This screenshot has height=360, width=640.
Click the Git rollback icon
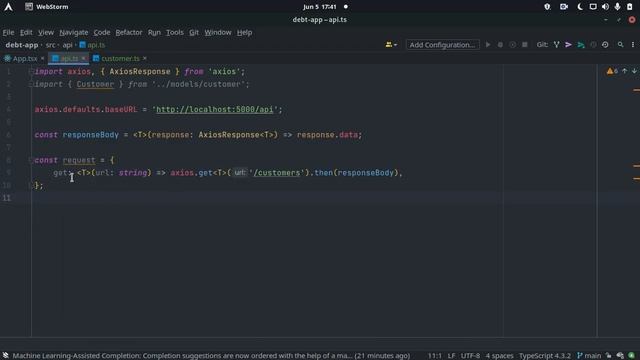(605, 44)
